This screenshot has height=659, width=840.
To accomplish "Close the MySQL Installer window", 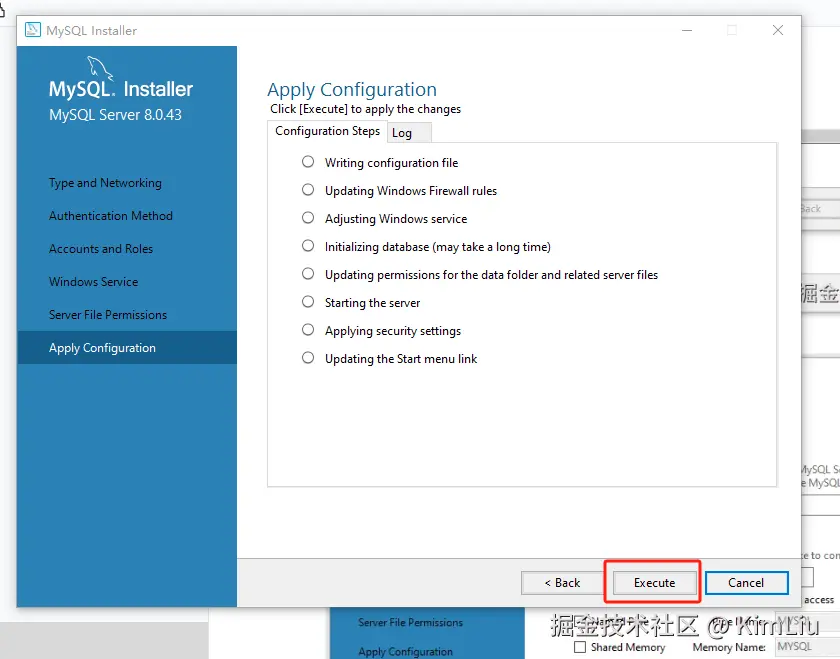I will click(778, 30).
